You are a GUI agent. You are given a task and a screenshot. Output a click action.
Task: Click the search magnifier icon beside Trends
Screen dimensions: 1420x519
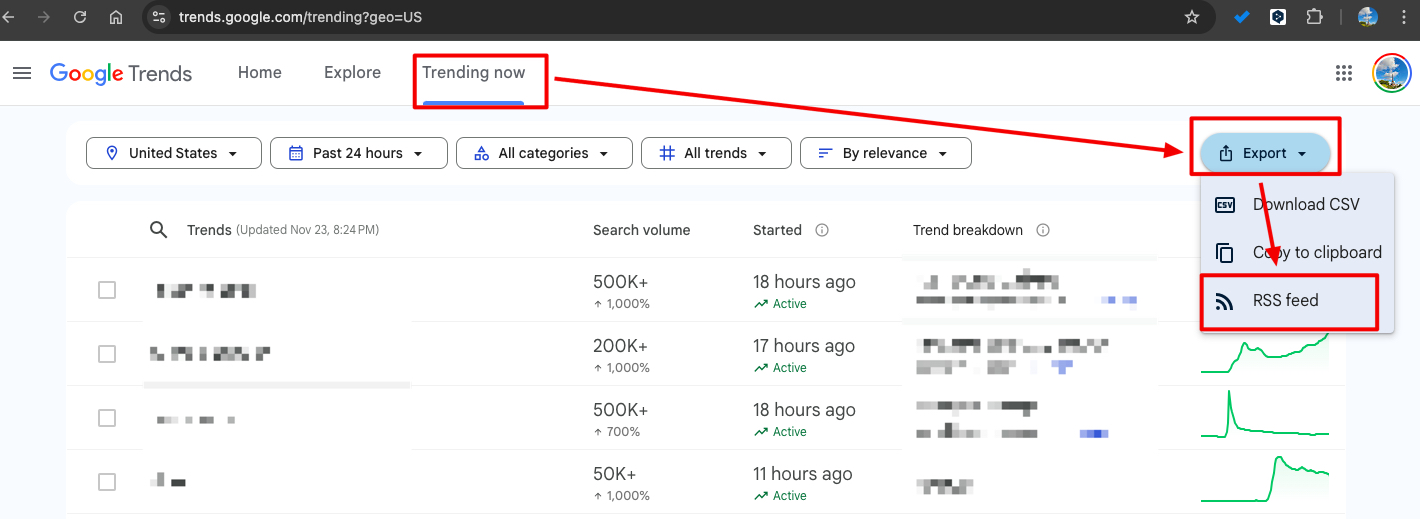(x=158, y=230)
